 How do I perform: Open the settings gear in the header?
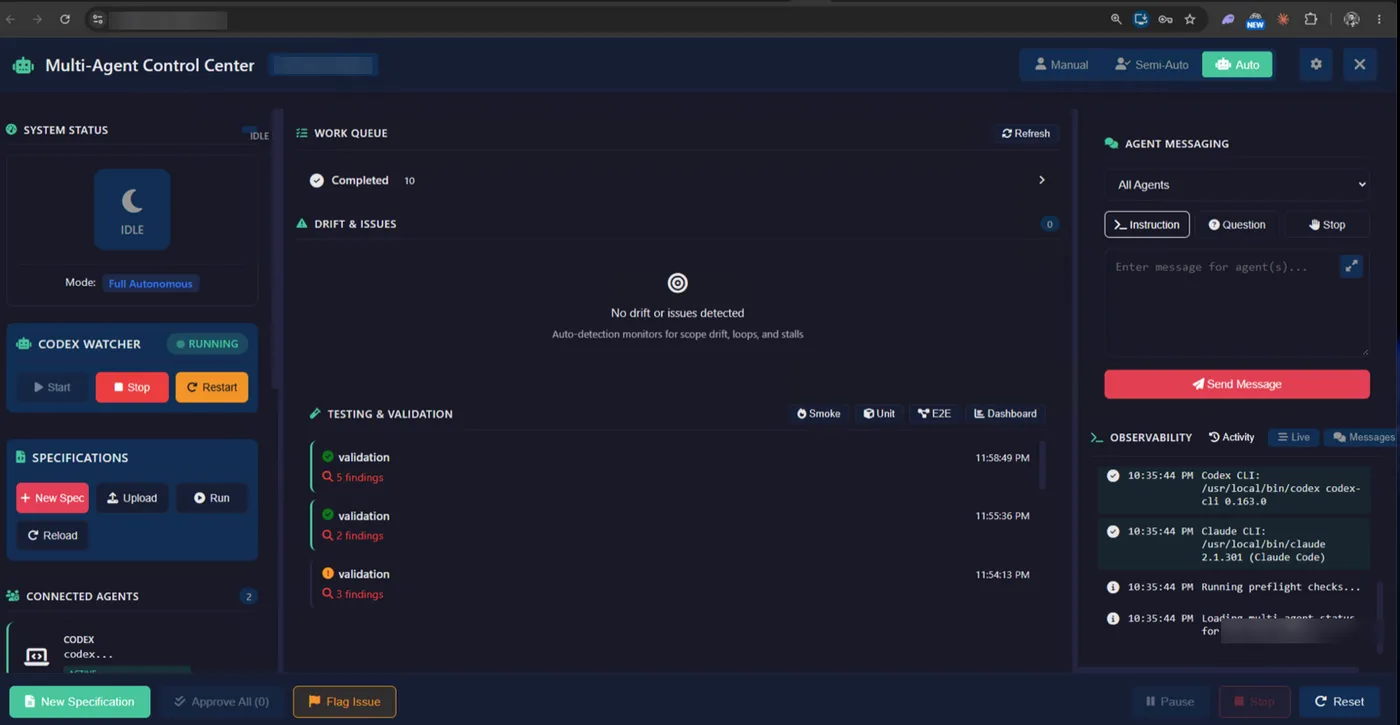[1316, 64]
